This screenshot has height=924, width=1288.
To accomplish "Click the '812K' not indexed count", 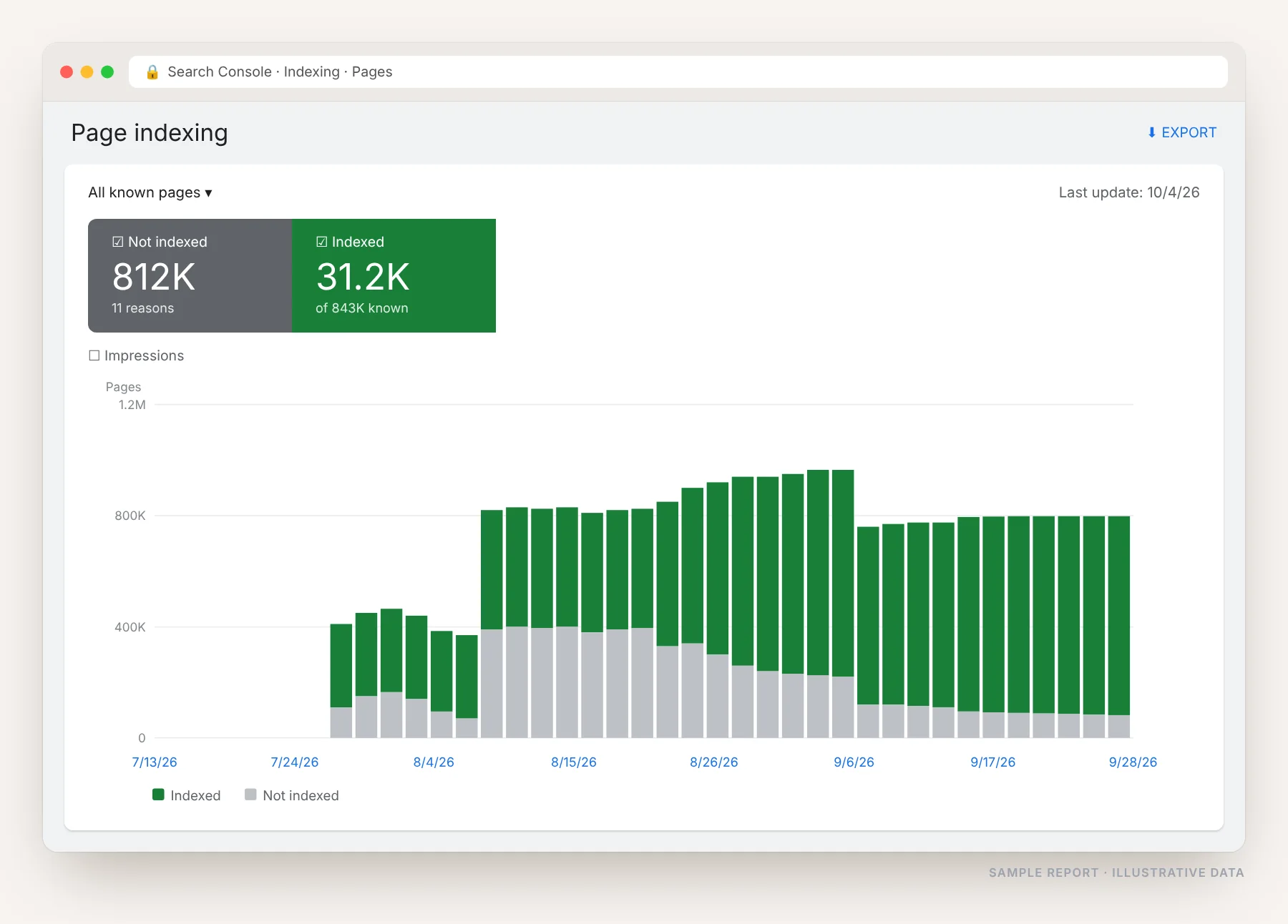I will 154,277.
